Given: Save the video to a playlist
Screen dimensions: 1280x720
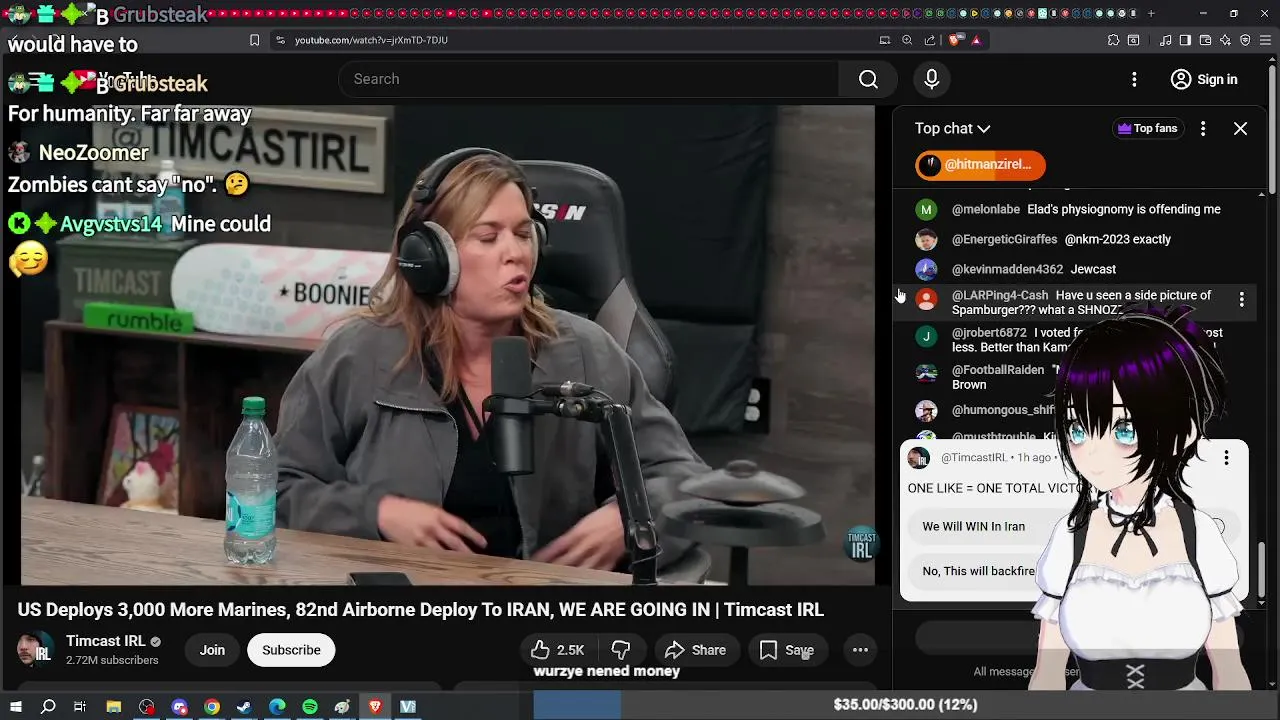Looking at the screenshot, I should (x=787, y=650).
